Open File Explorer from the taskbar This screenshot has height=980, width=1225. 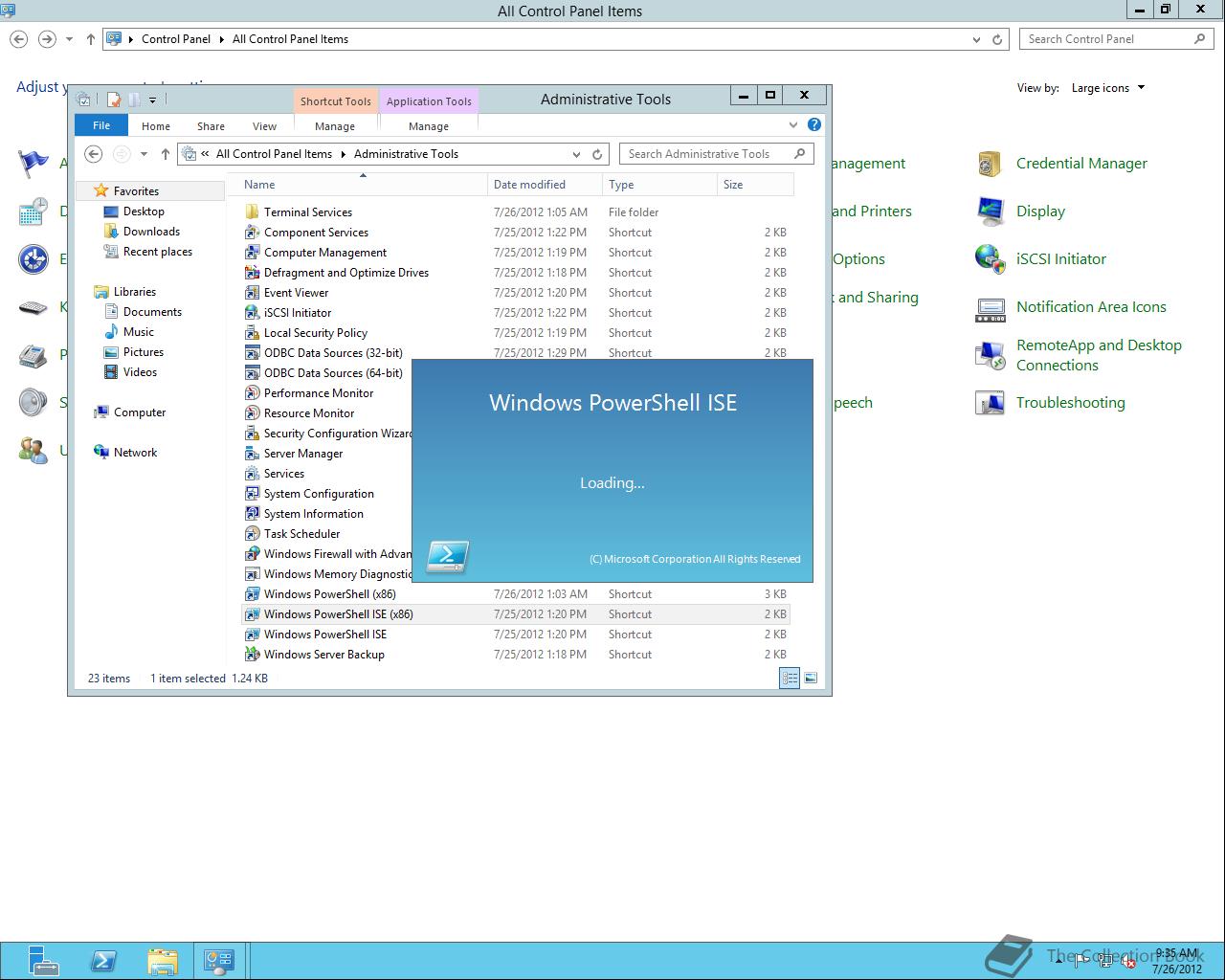pyautogui.click(x=163, y=961)
